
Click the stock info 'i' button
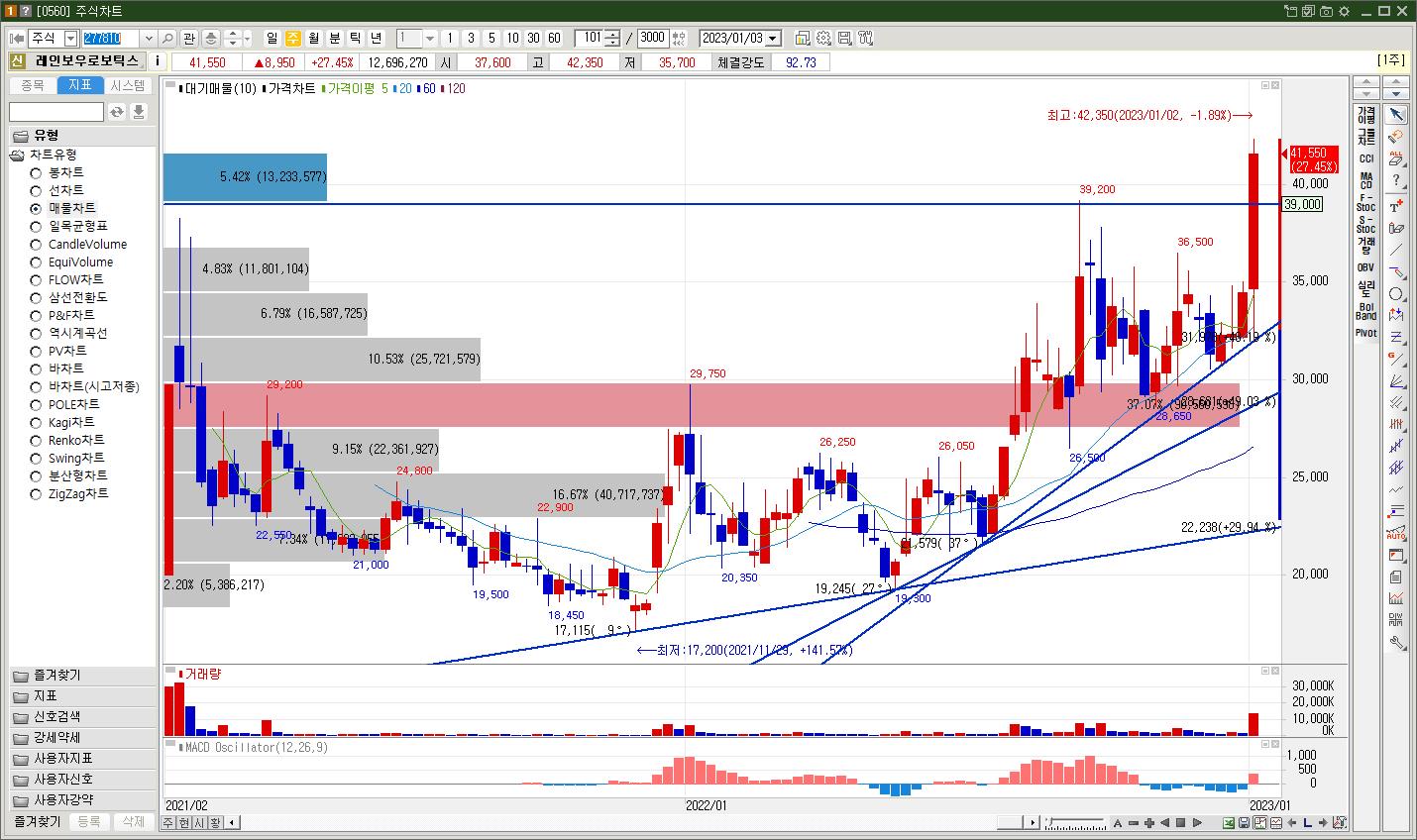(x=159, y=61)
